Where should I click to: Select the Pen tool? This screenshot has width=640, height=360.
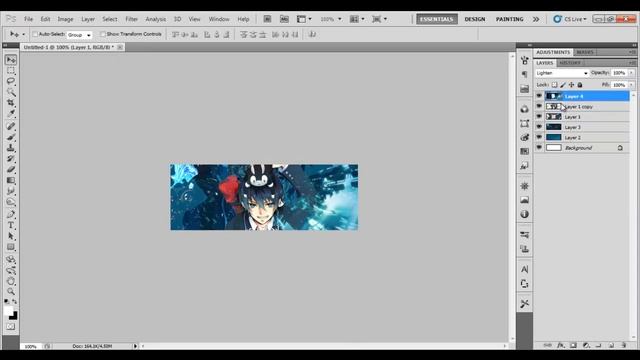(x=11, y=214)
